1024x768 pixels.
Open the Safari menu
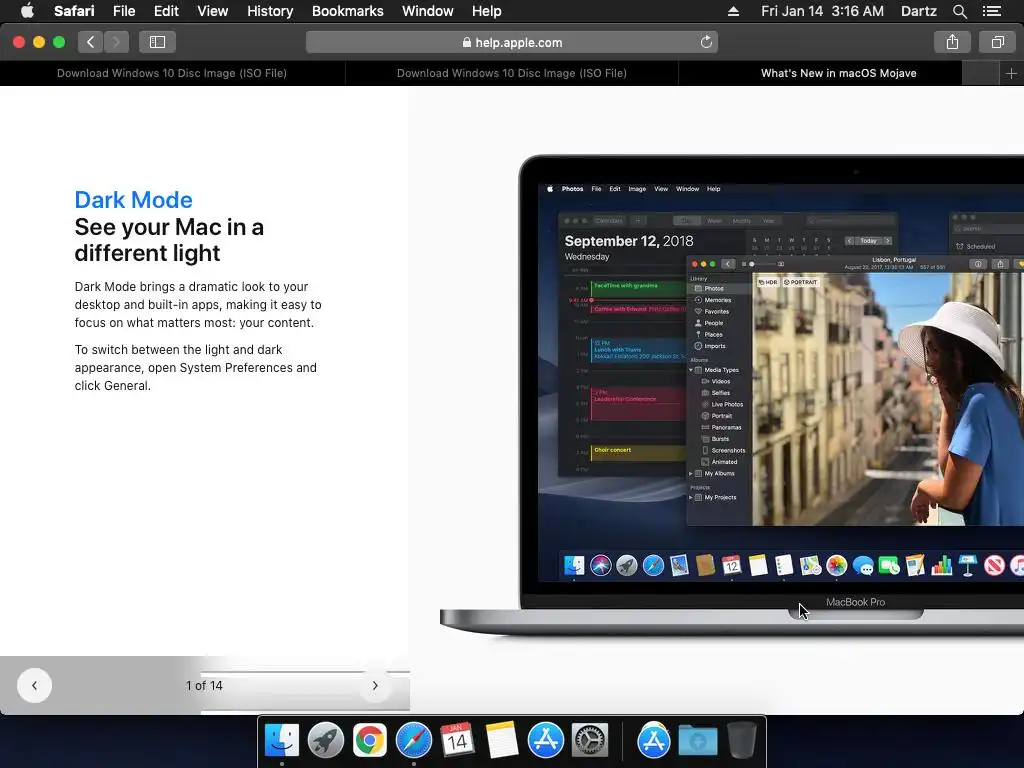[74, 11]
